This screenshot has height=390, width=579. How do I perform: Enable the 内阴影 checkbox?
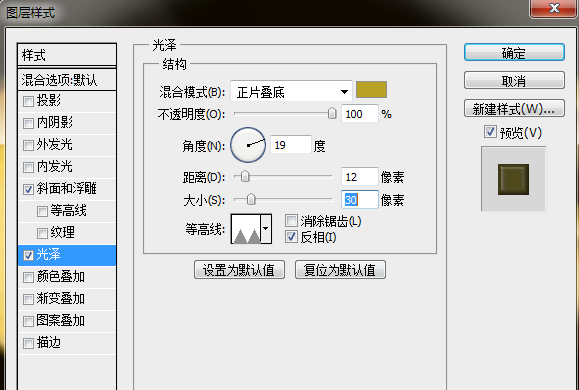(28, 123)
